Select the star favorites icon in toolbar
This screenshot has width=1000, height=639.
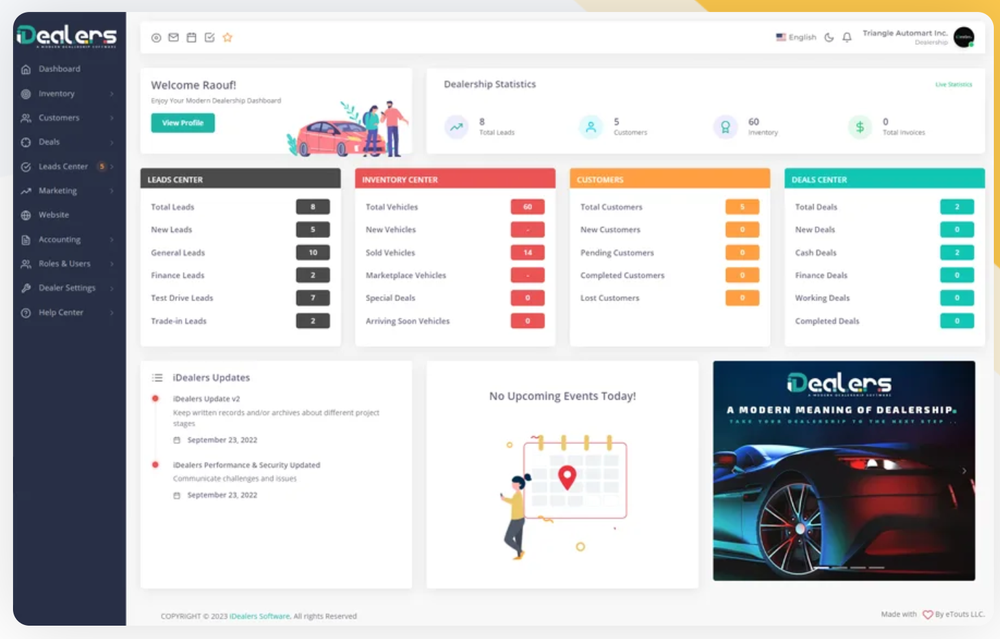(226, 37)
